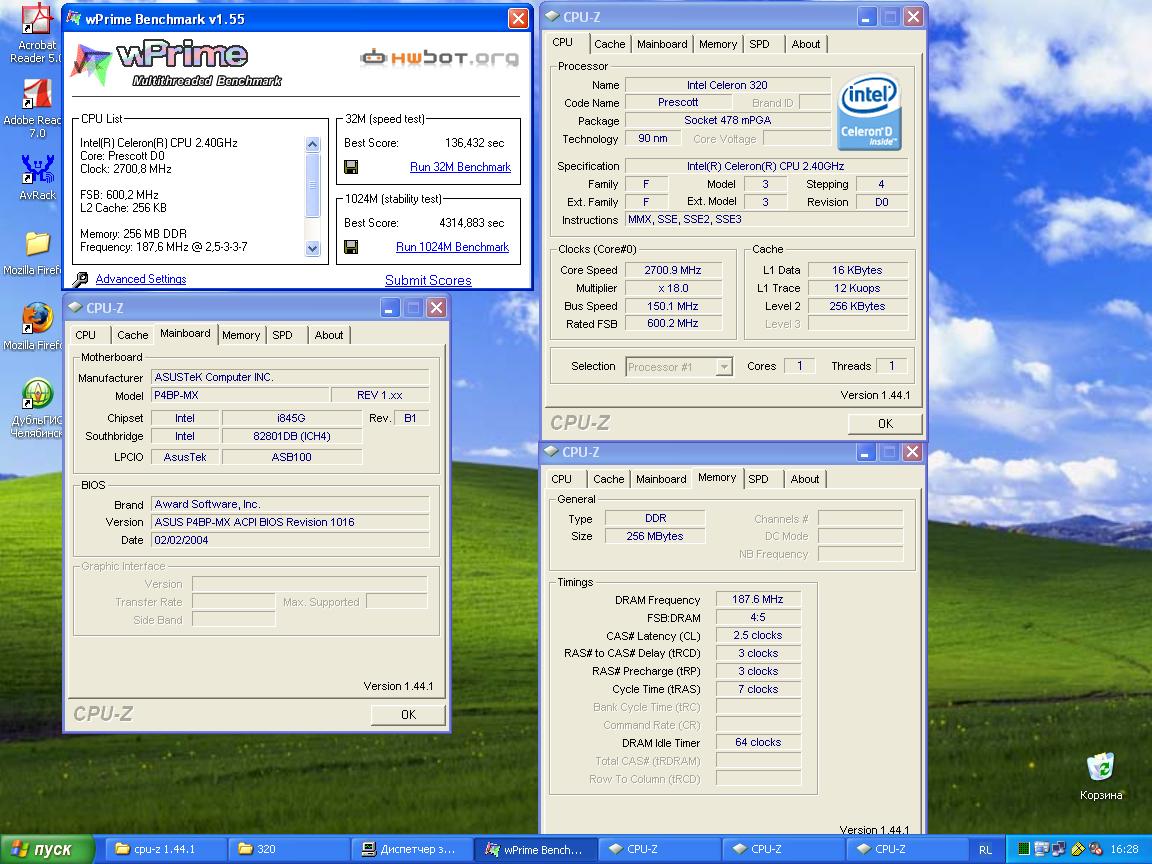Click Core Speed value 2700.9 MHz
Screen dimensions: 1152x864
click(673, 270)
